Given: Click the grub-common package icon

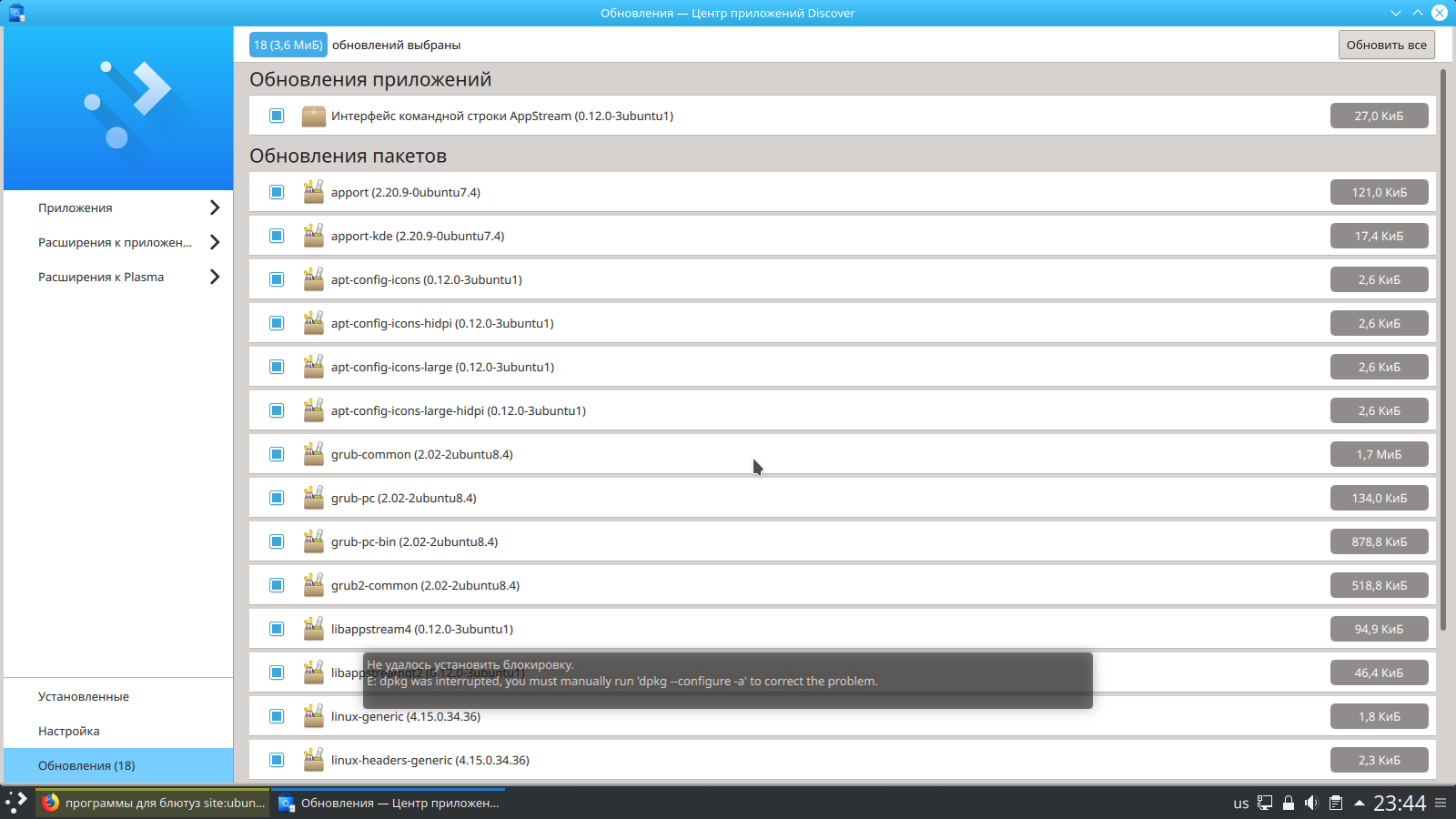Looking at the screenshot, I should pos(314,454).
